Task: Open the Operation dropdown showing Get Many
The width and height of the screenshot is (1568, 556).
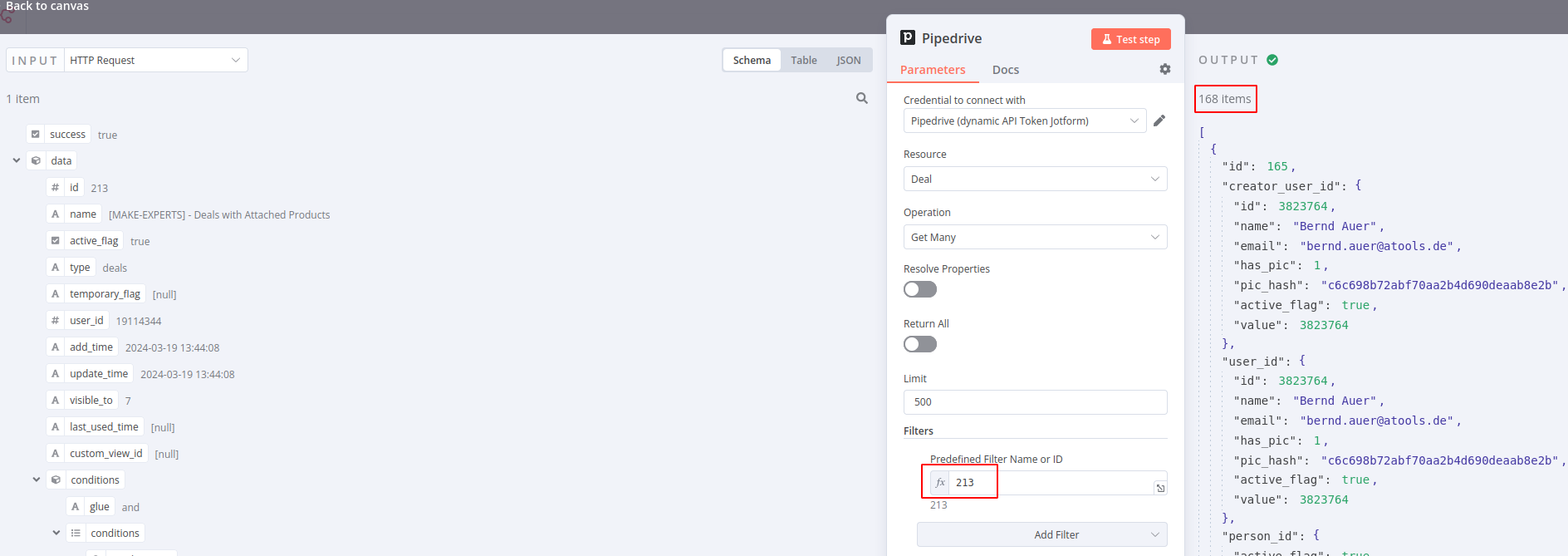Action: tap(1035, 237)
